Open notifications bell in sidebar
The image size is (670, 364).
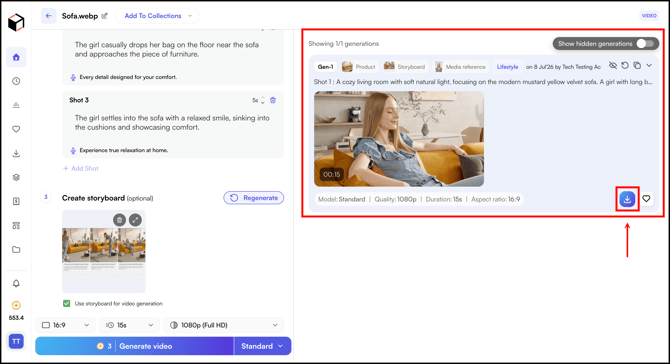(x=16, y=283)
